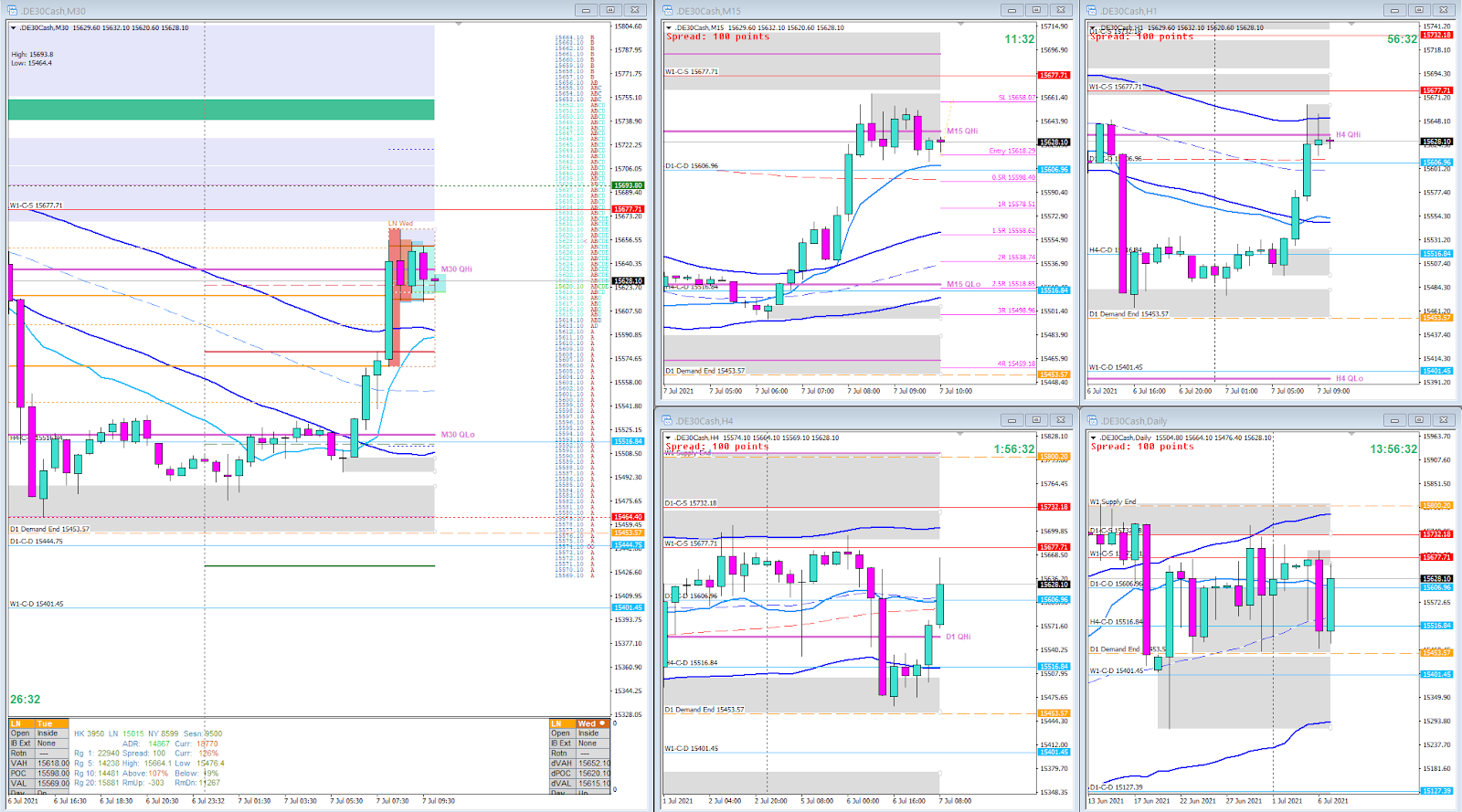Close the .DE30Cash,Daily chart window

click(1442, 420)
